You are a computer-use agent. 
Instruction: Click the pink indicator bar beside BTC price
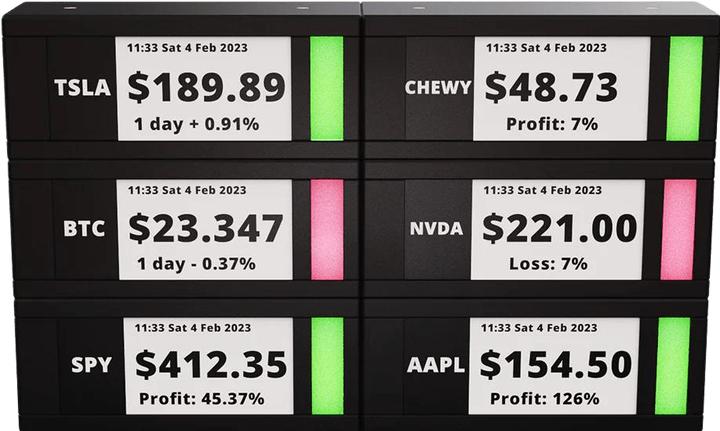[326, 229]
